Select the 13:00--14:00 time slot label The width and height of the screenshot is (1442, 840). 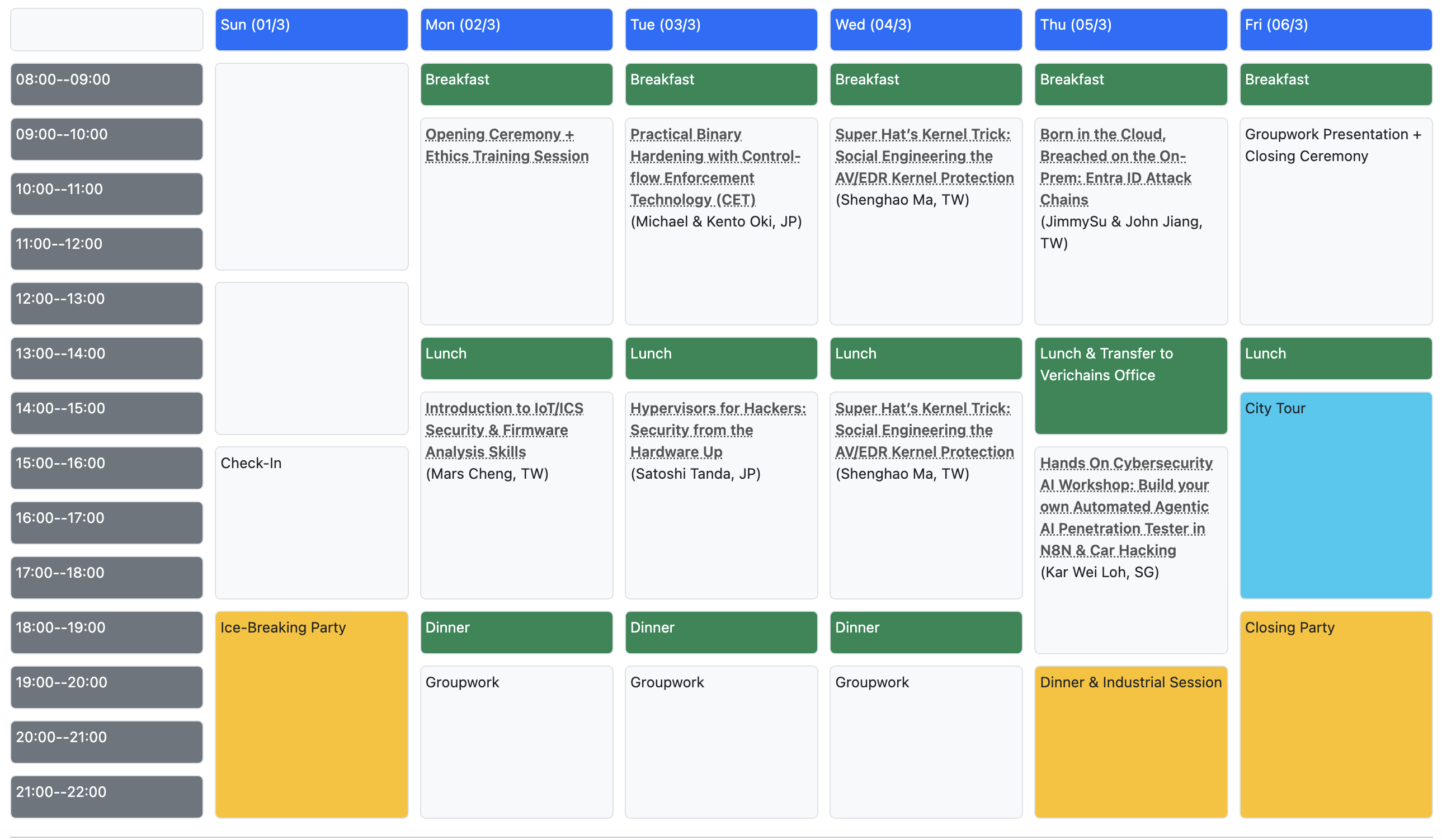106,358
